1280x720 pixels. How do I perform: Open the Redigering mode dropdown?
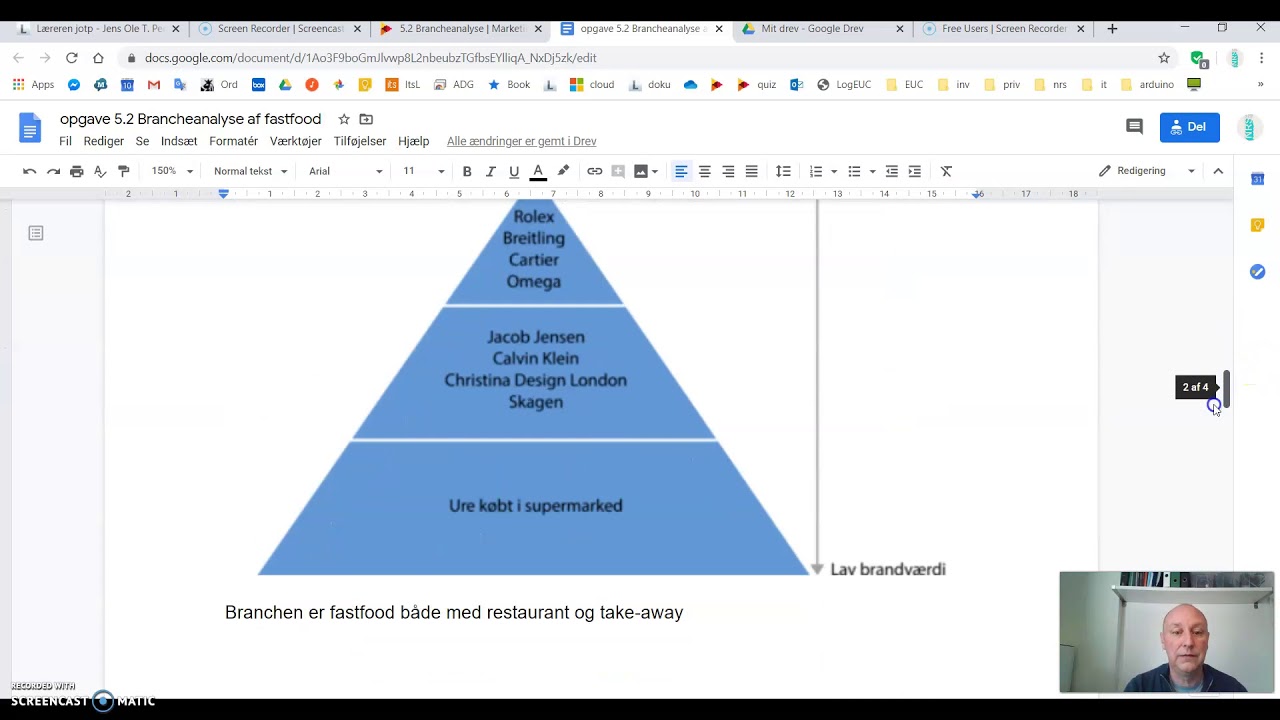pyautogui.click(x=1147, y=171)
